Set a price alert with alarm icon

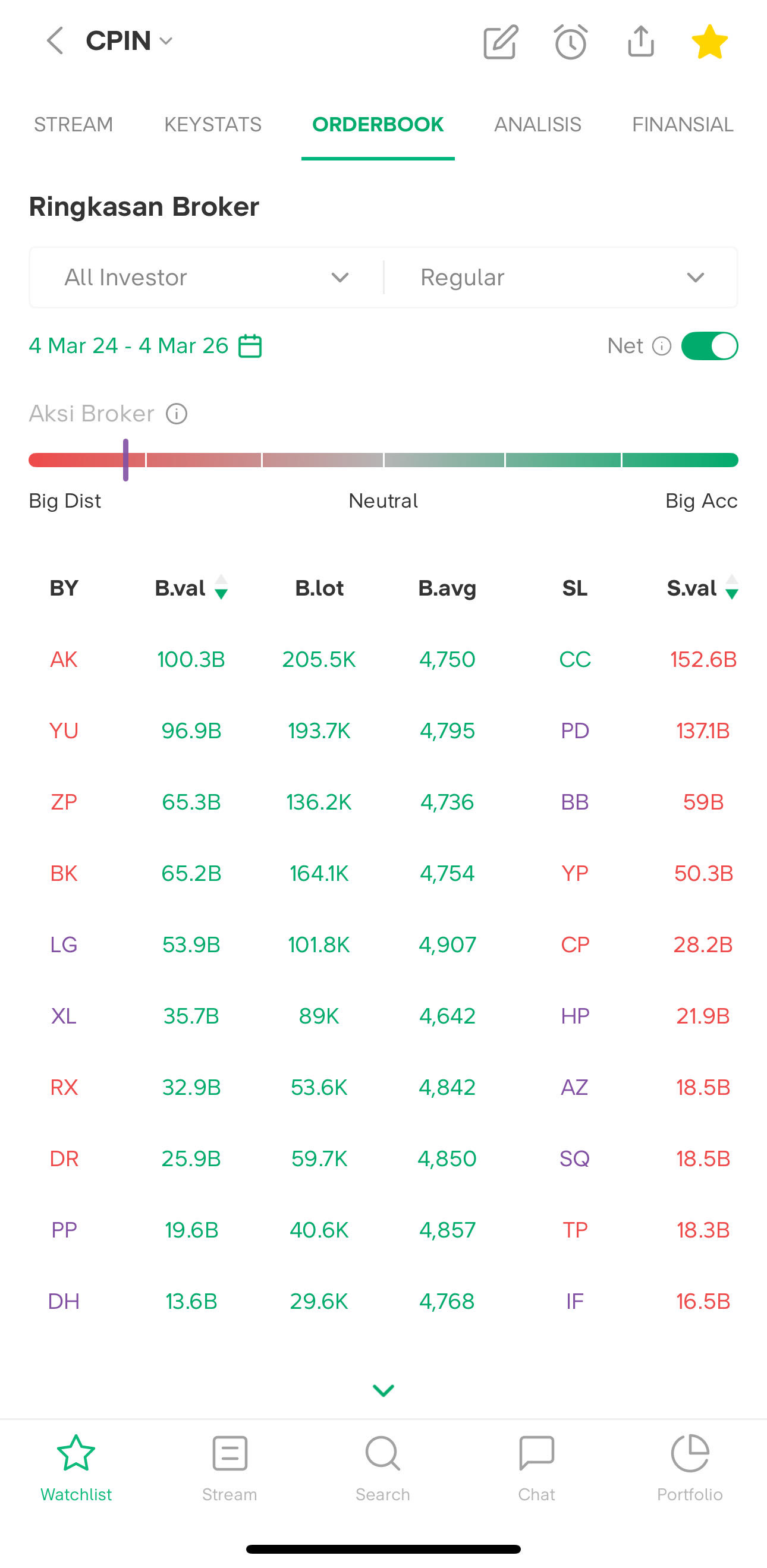click(x=570, y=42)
